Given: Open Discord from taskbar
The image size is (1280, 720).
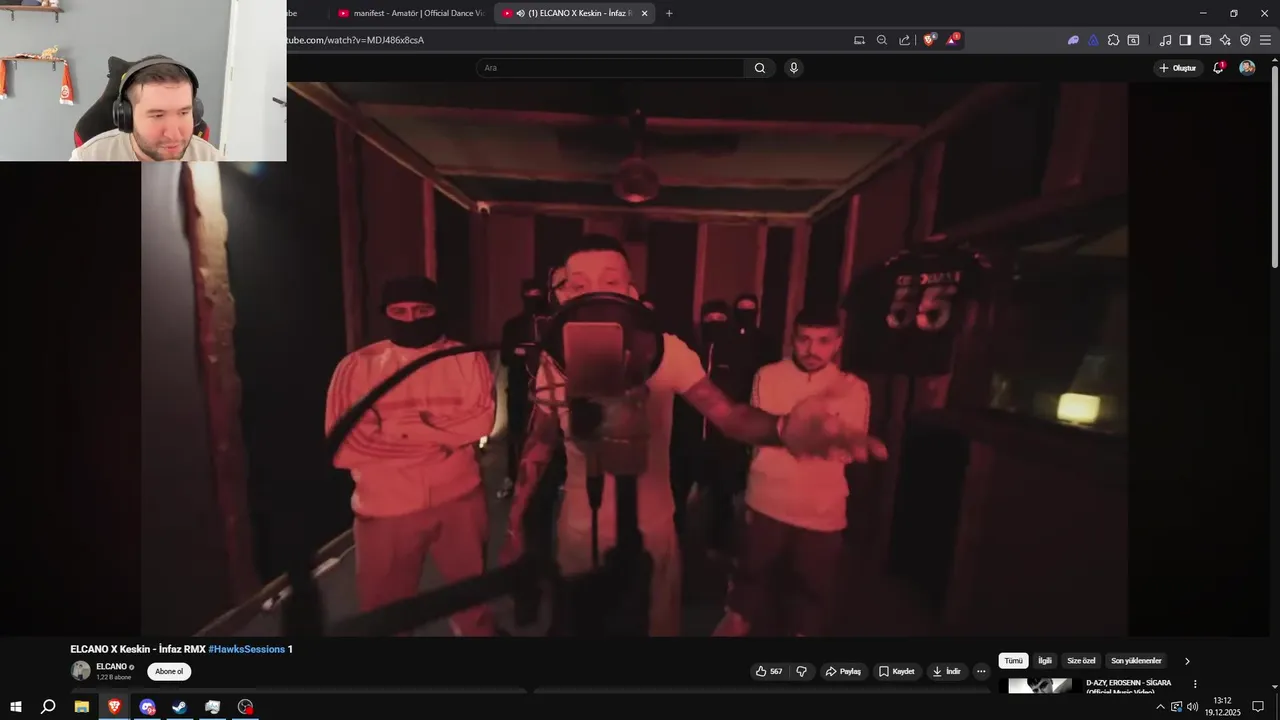Looking at the screenshot, I should tap(148, 707).
